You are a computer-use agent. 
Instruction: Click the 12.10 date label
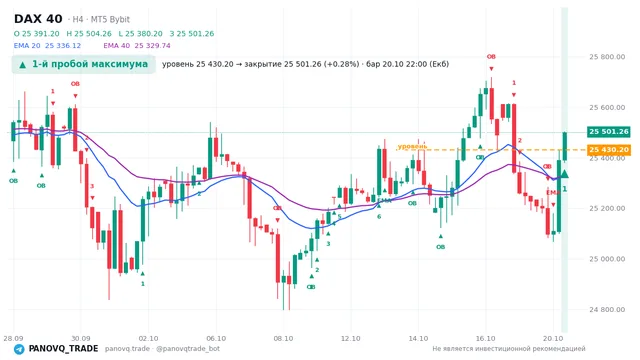[x=351, y=339]
